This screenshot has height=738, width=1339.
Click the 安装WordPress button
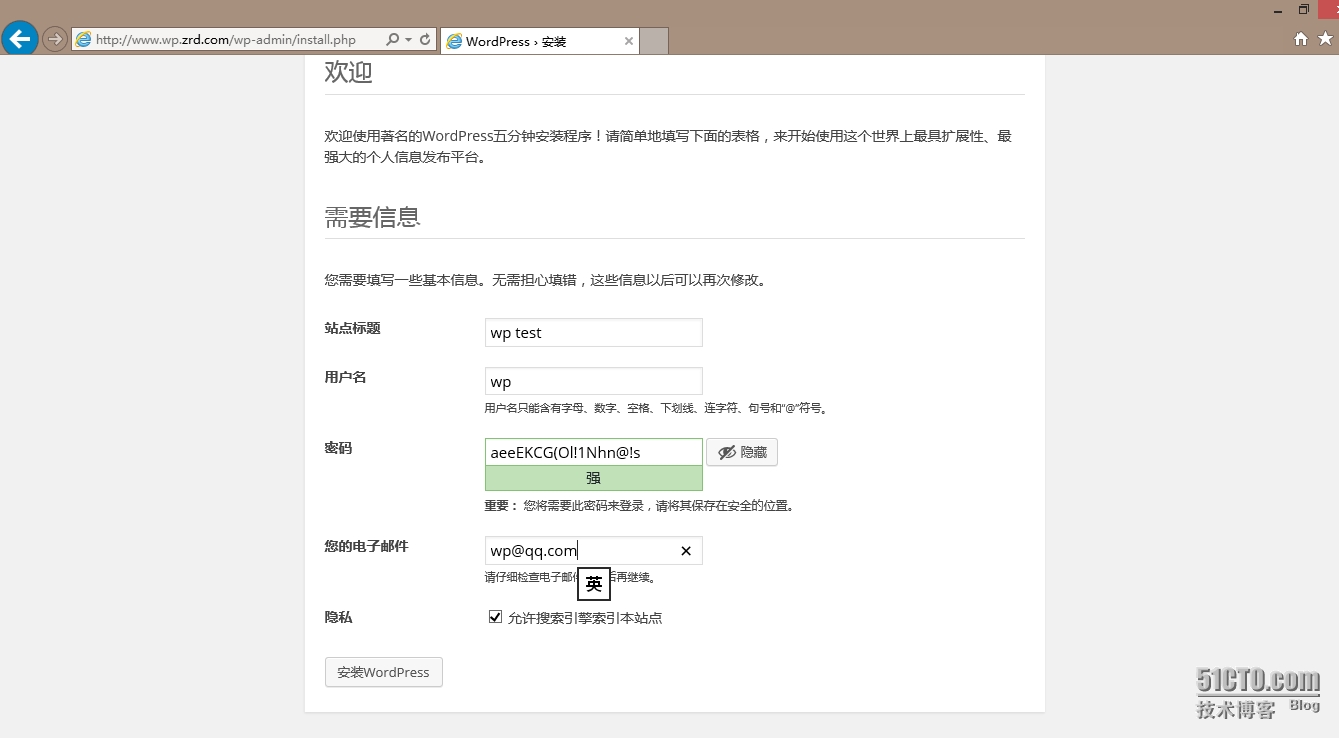[x=384, y=672]
